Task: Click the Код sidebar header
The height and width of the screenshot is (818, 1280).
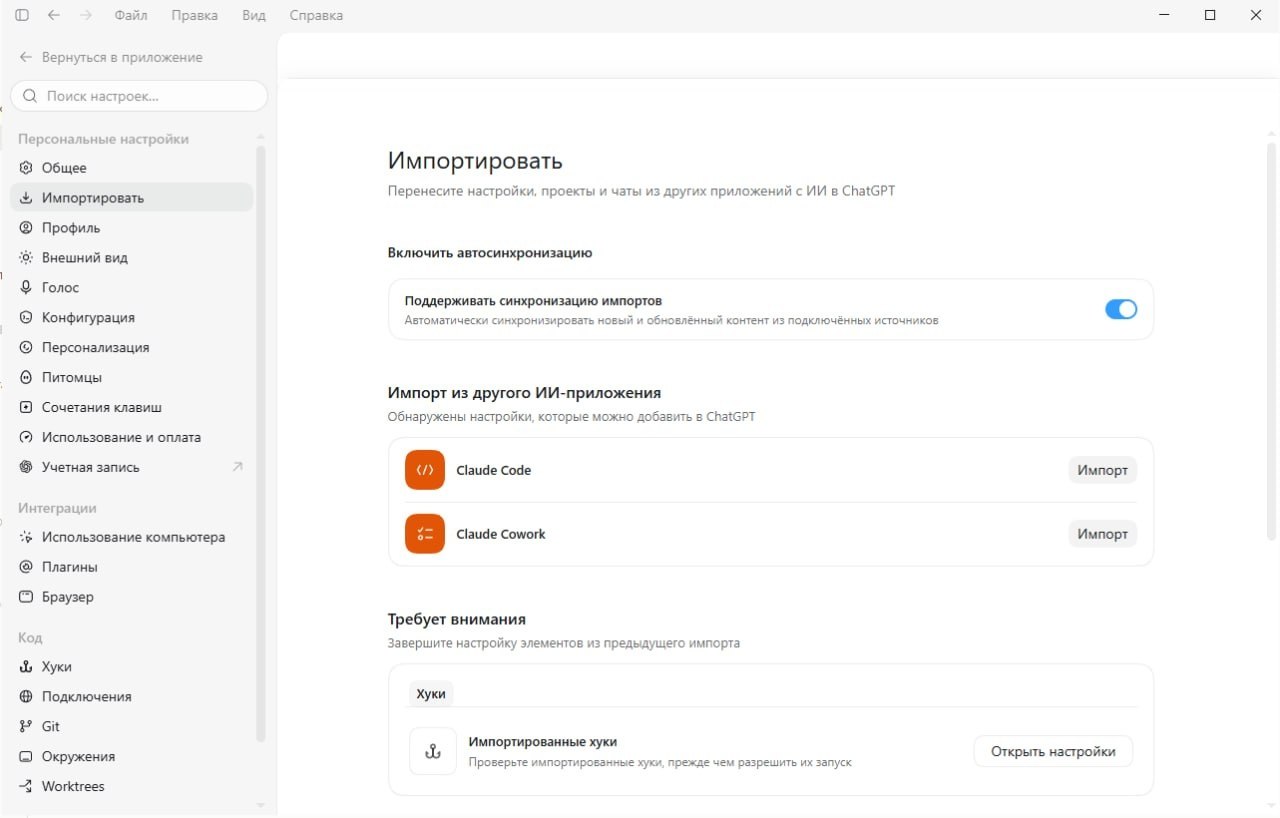Action: (30, 638)
